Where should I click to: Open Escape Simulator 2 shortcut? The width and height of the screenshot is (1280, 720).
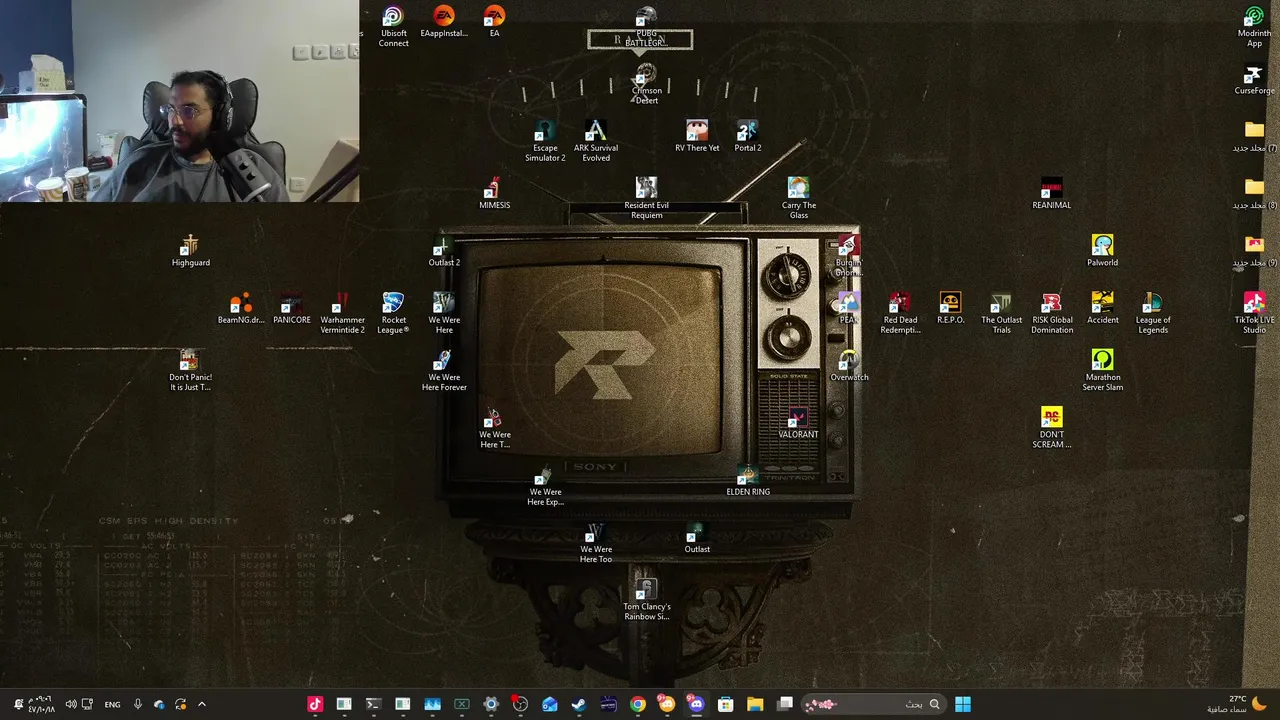545,141
